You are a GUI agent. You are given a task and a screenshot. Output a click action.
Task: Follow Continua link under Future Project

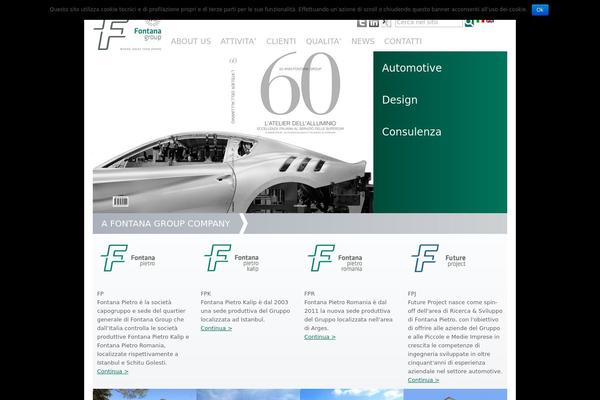[x=423, y=380]
